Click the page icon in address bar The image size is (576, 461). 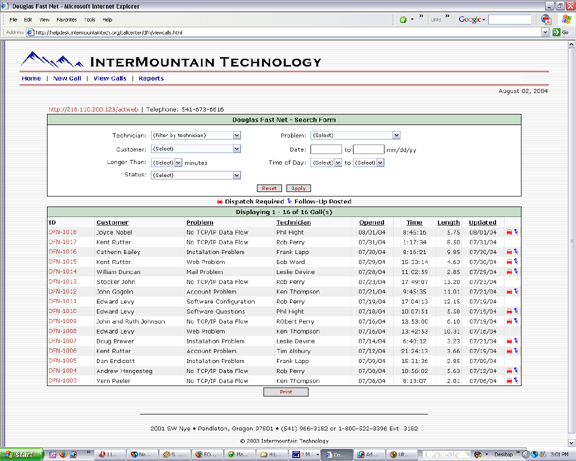coord(30,32)
